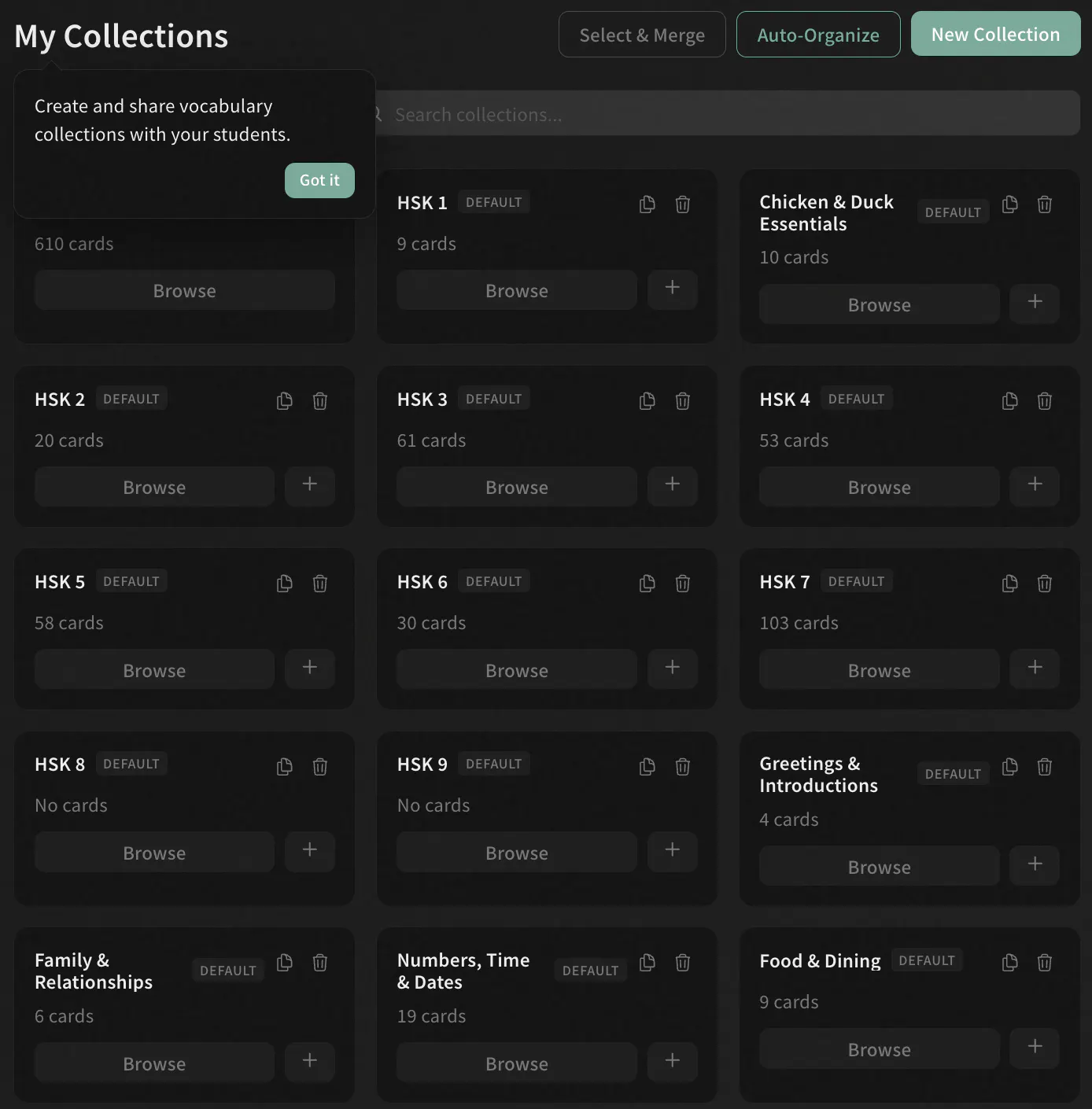This screenshot has height=1109, width=1092.
Task: Duplicate Greetings & Introductions collection
Action: 1010,767
